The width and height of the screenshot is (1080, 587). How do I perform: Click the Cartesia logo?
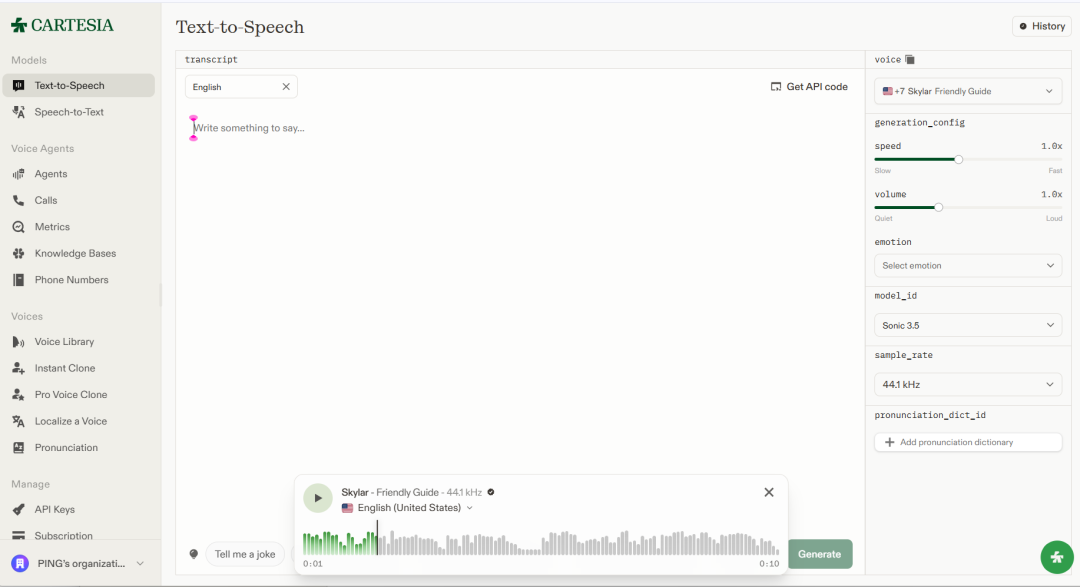[62, 25]
